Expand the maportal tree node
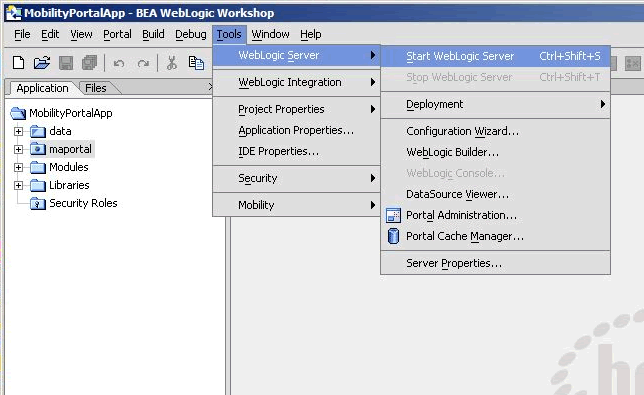This screenshot has width=644, height=395. 18,149
